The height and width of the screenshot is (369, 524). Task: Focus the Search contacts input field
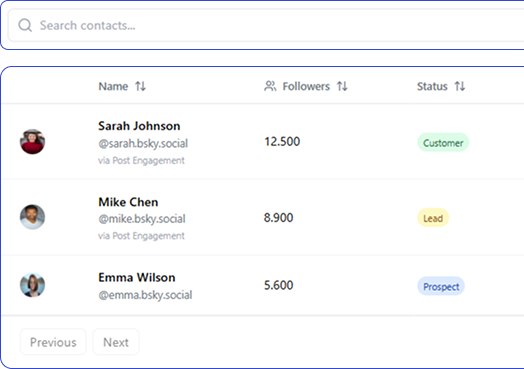(266, 25)
